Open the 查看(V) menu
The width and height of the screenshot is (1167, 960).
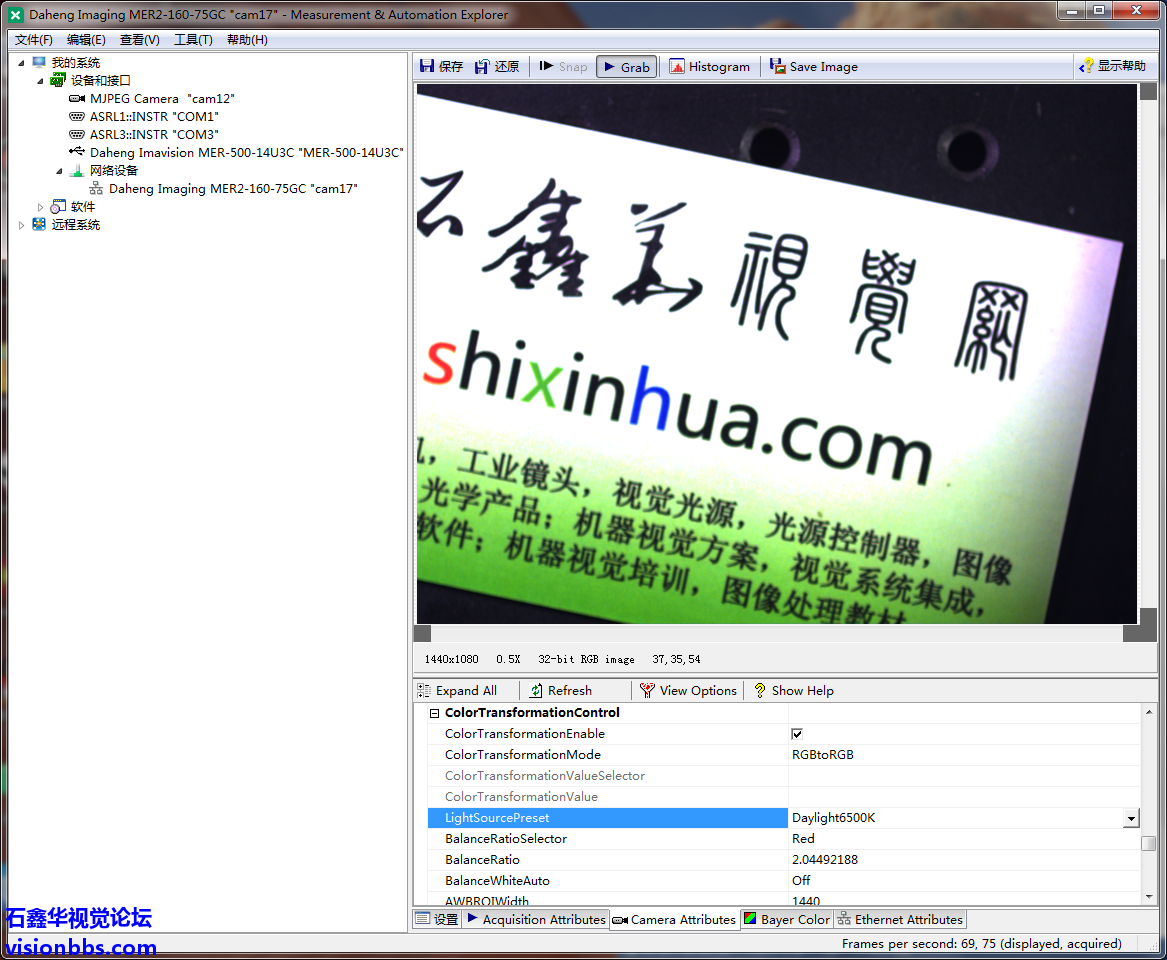pyautogui.click(x=140, y=40)
